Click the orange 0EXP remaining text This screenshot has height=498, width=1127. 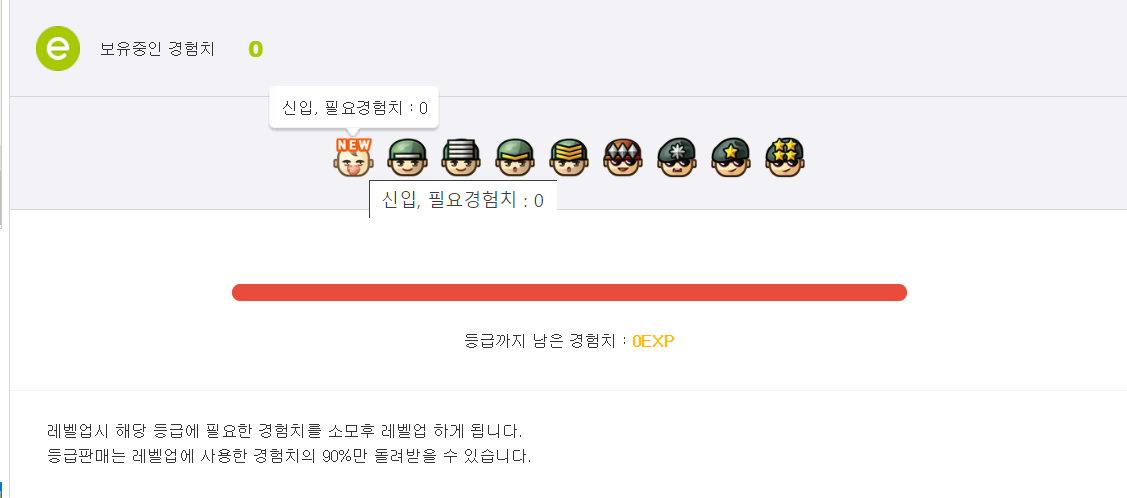[x=653, y=341]
